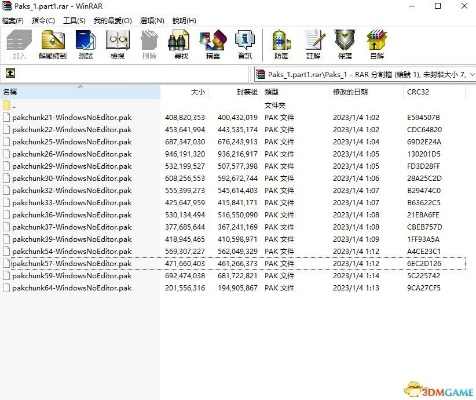The image size is (476, 400).
Task: Sort by the CRC32 column header
Action: coord(434,92)
